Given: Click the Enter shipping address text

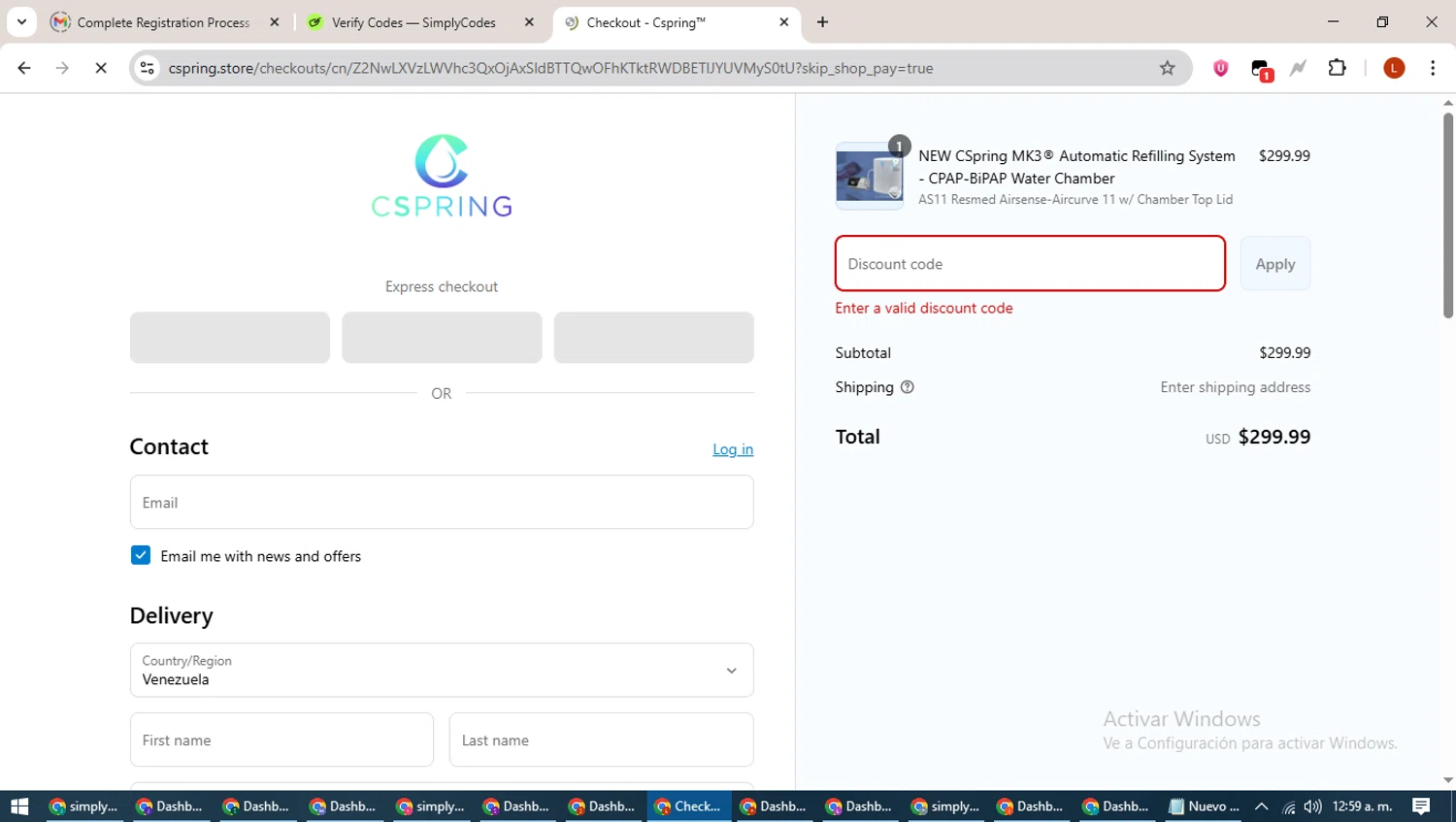Looking at the screenshot, I should point(1236,387).
